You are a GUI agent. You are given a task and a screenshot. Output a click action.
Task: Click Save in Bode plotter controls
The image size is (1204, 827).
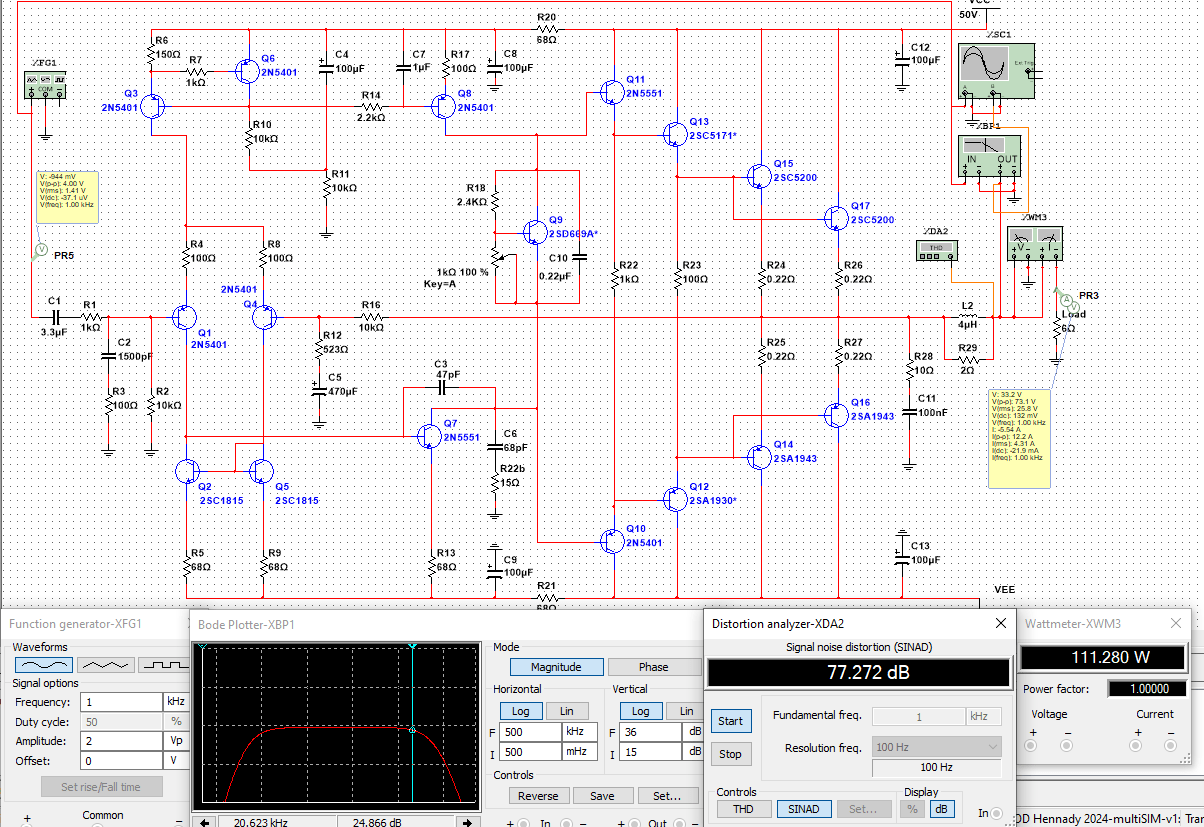(x=602, y=796)
